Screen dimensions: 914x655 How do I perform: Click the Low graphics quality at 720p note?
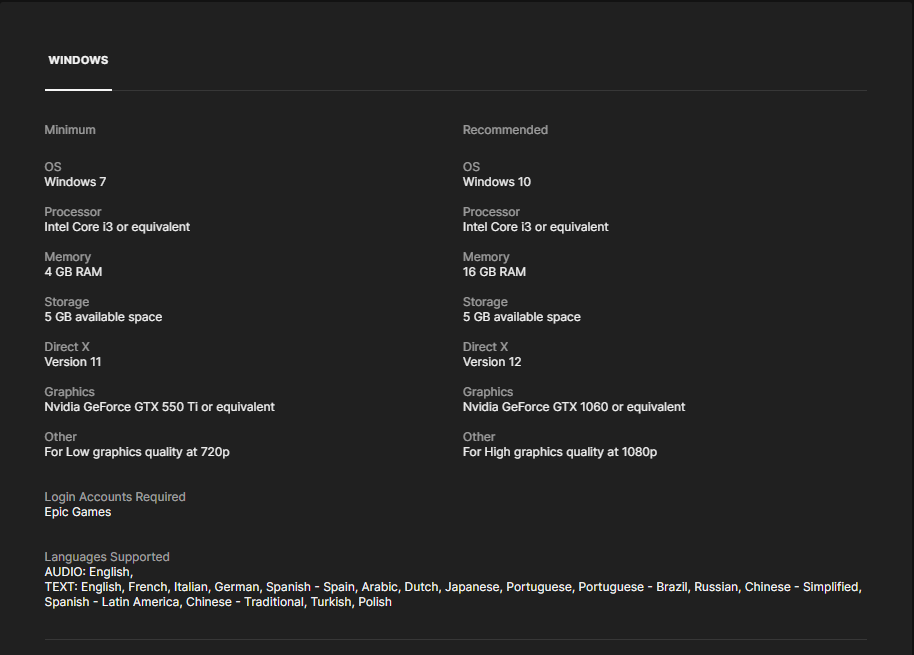tap(137, 452)
